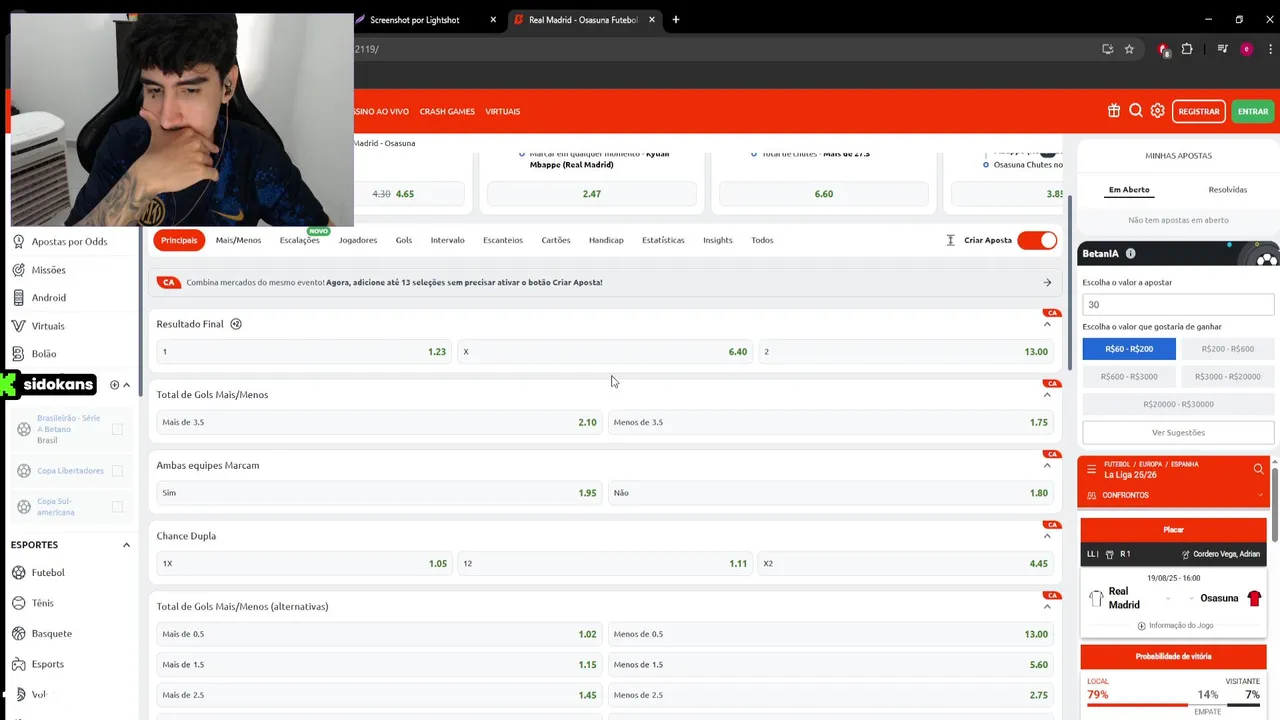
Task: Click the Missões icon in sidebar
Action: (20, 269)
